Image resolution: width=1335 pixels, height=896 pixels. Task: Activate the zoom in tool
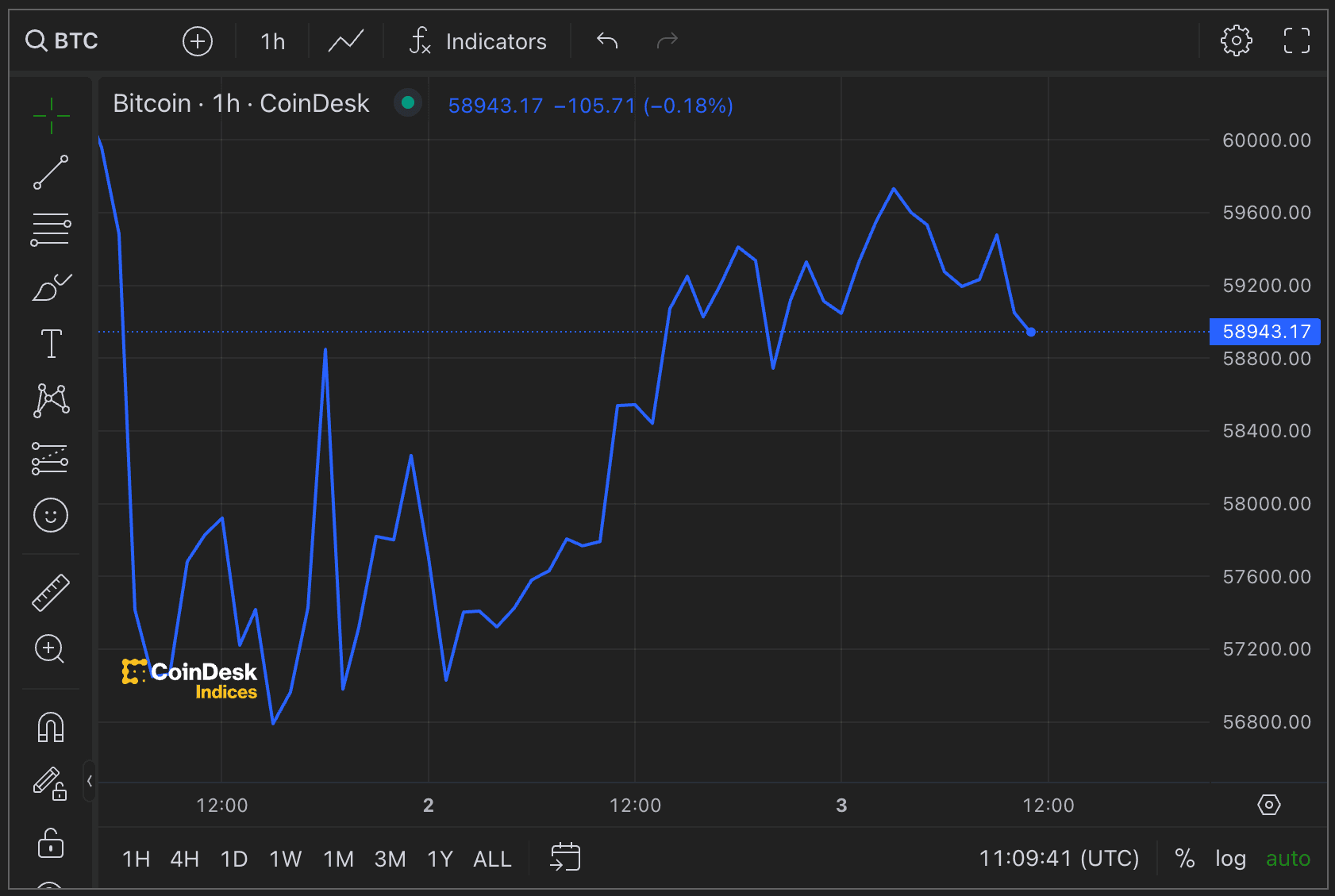pyautogui.click(x=49, y=649)
